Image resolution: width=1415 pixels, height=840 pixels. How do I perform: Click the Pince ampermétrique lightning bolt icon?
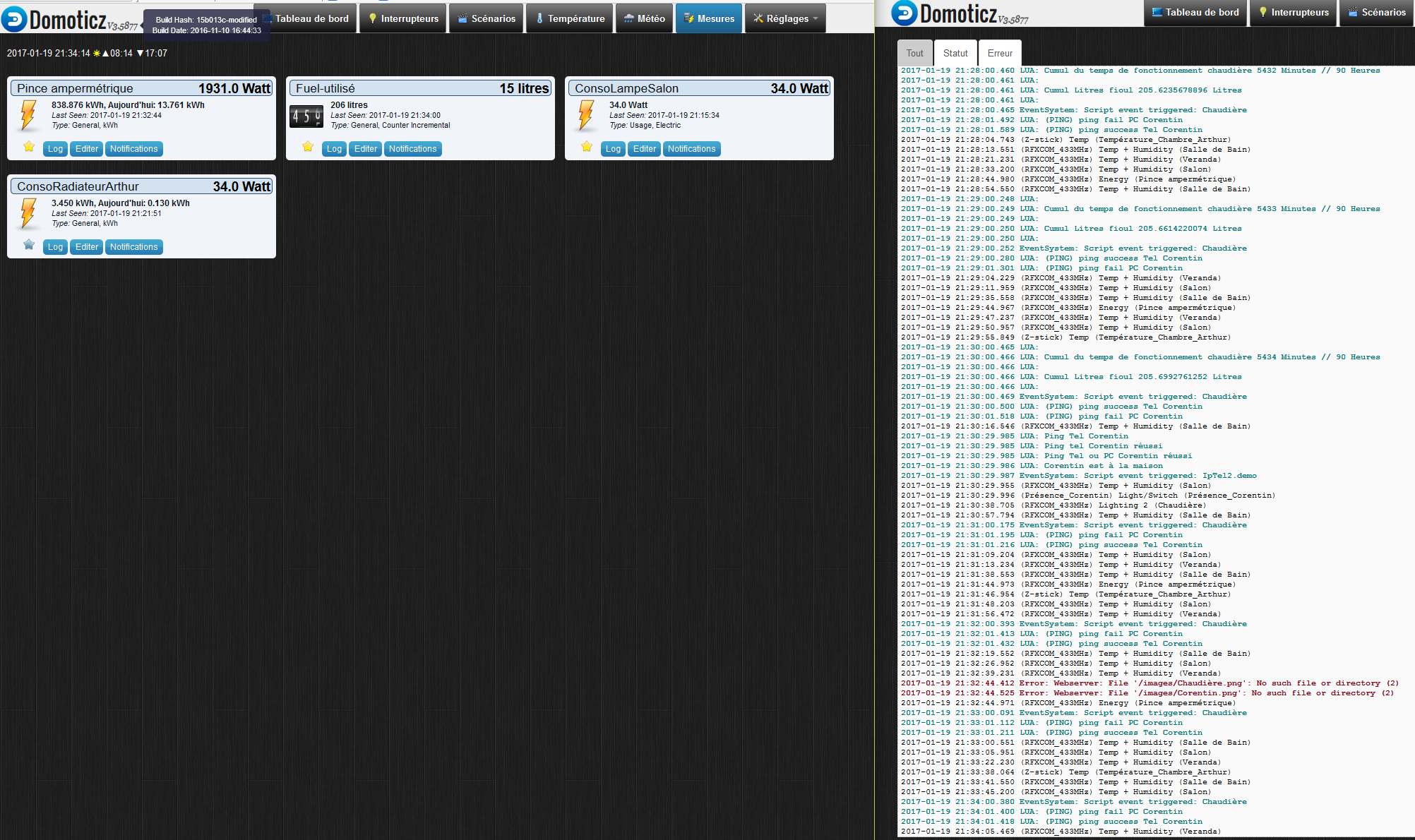click(x=28, y=116)
